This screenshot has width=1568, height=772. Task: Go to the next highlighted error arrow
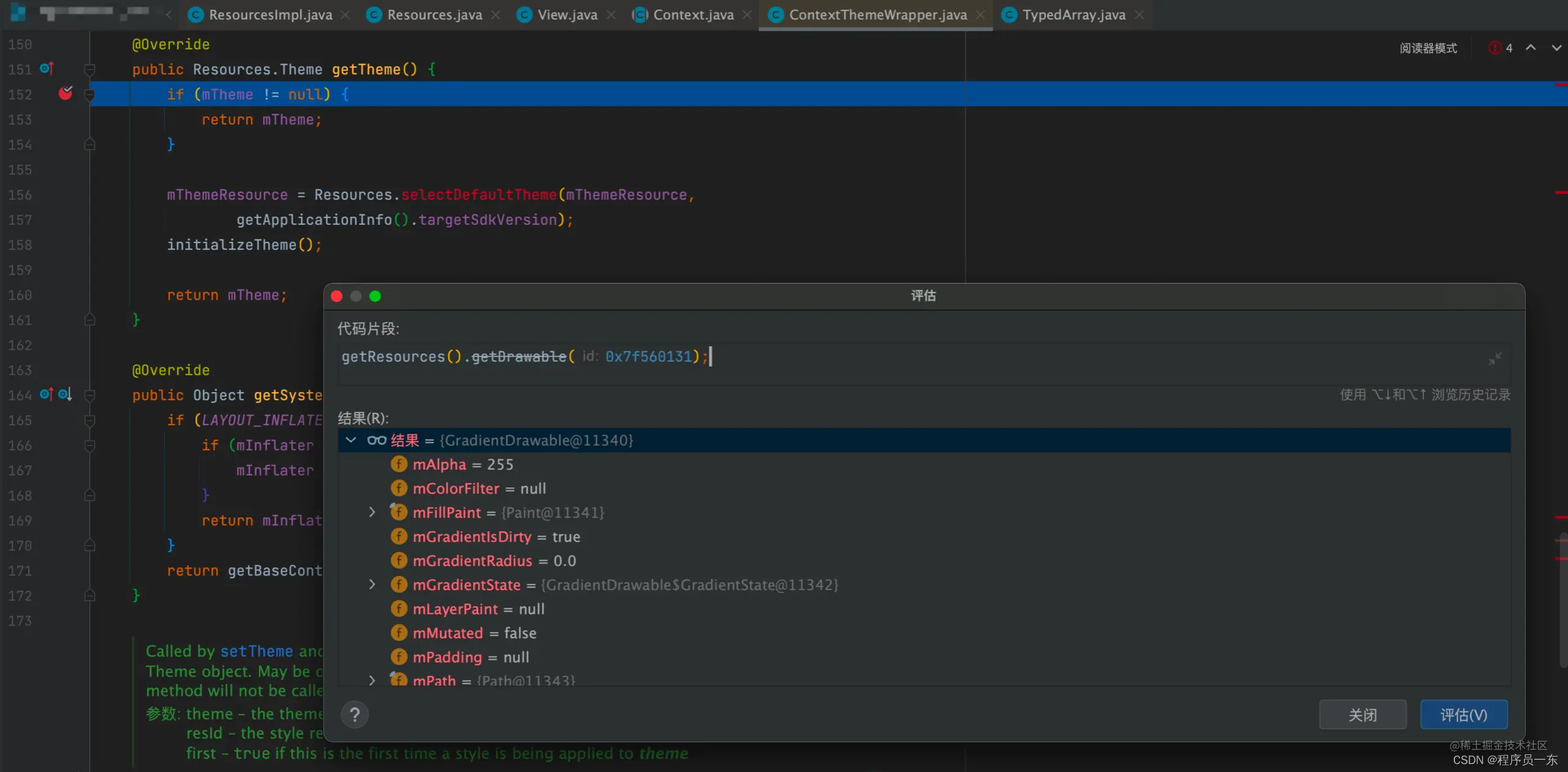coord(1556,48)
